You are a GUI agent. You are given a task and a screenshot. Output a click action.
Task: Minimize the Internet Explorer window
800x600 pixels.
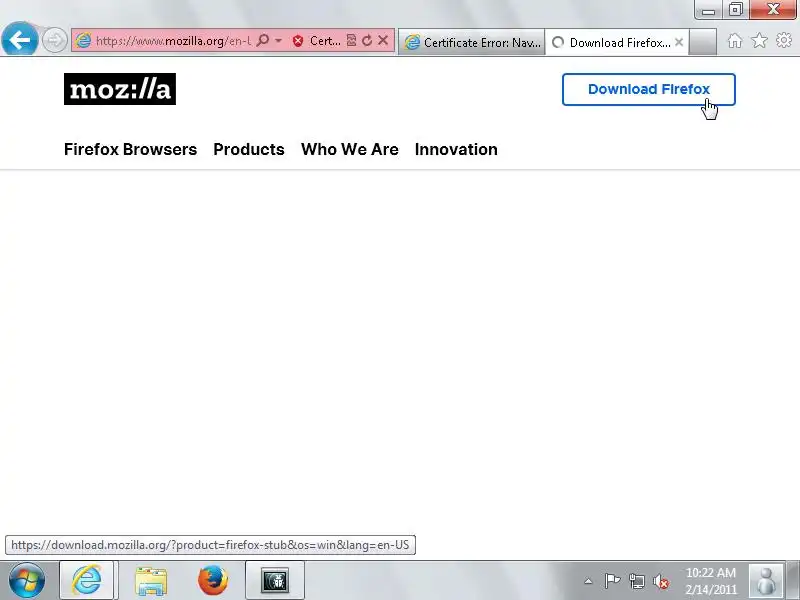tap(708, 10)
